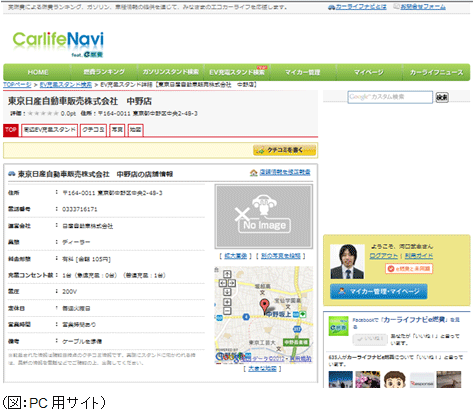Click the 中野坂上 station label on map
The height and width of the screenshot is (414, 473).
(278, 314)
